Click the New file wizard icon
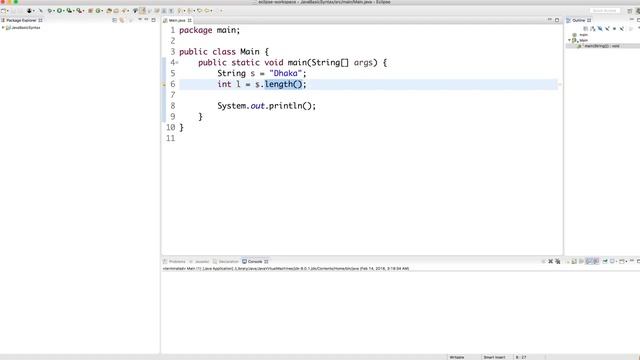 [3, 11]
